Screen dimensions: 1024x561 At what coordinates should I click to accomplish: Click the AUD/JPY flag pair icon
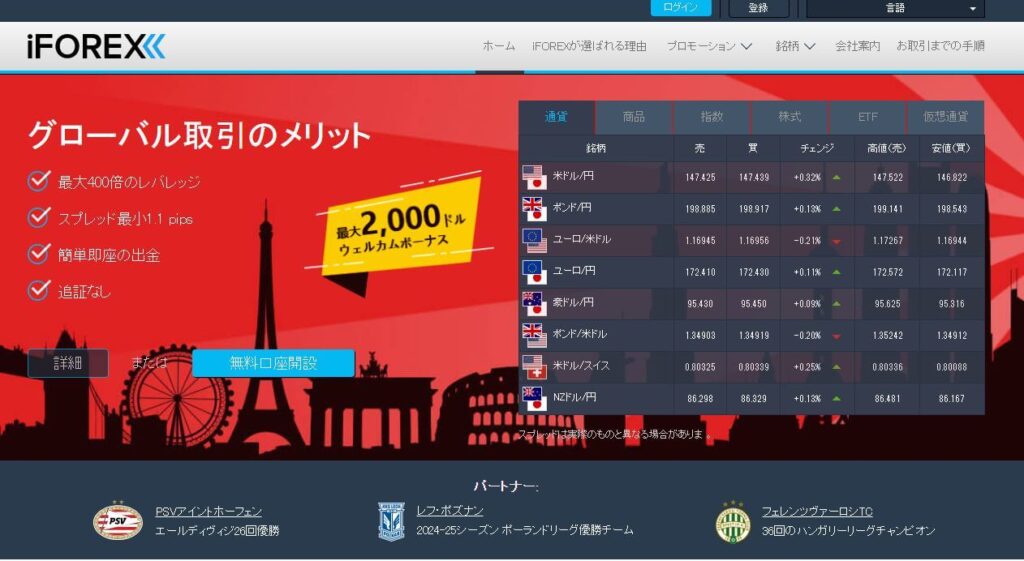click(534, 304)
